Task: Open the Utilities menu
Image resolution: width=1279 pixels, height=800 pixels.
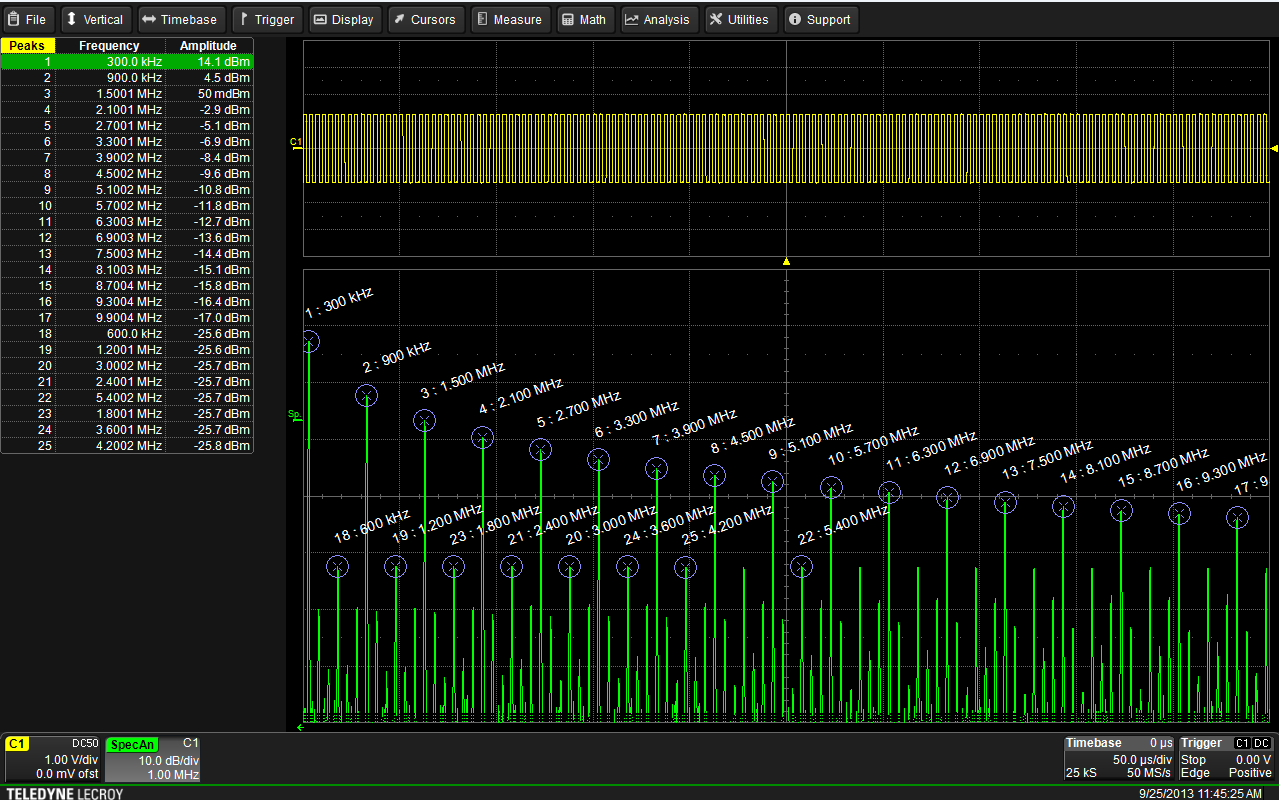Action: [741, 19]
